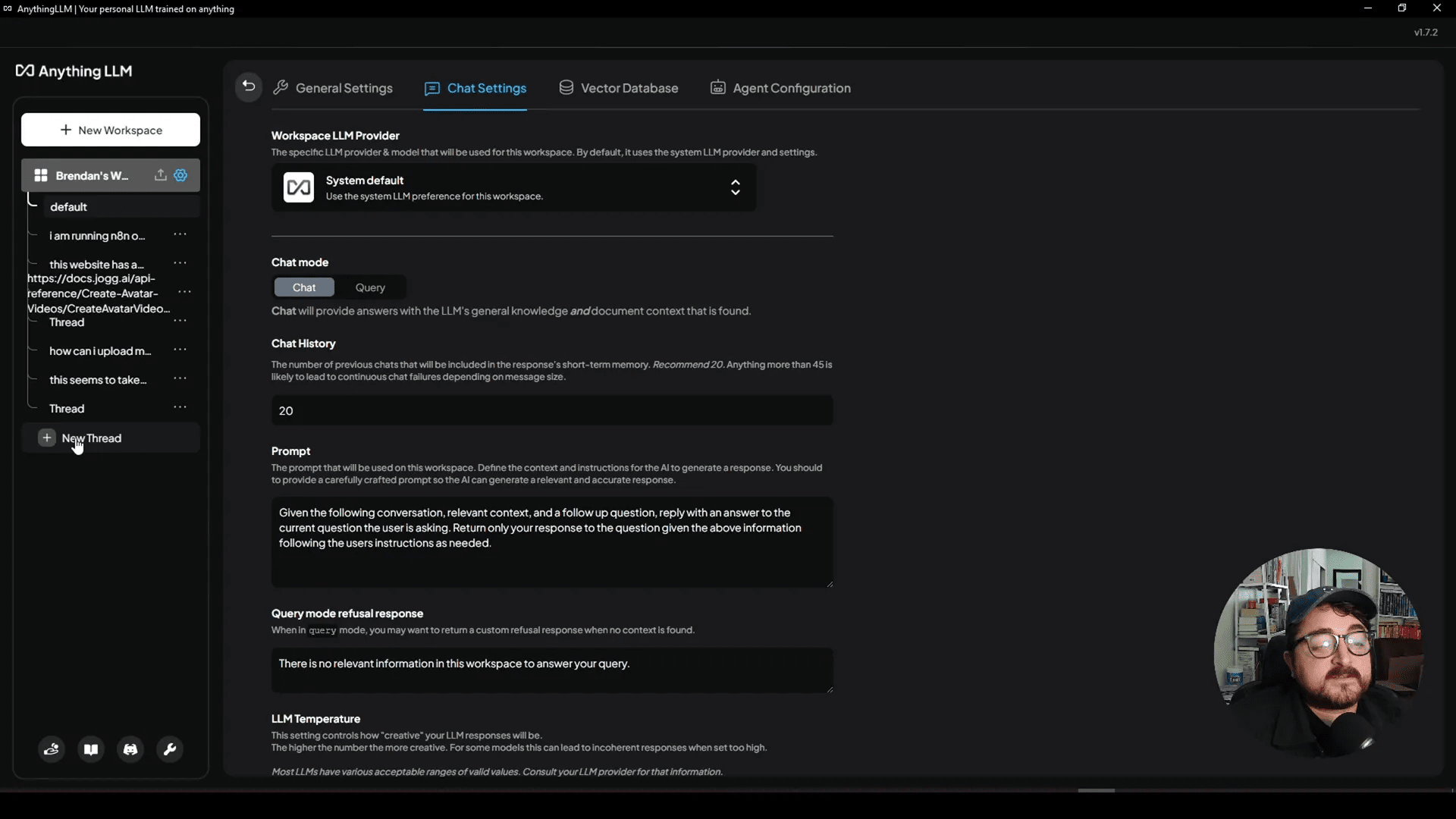Click the AnythingLLM title bar icon
Image resolution: width=1456 pixels, height=819 pixels.
point(8,8)
